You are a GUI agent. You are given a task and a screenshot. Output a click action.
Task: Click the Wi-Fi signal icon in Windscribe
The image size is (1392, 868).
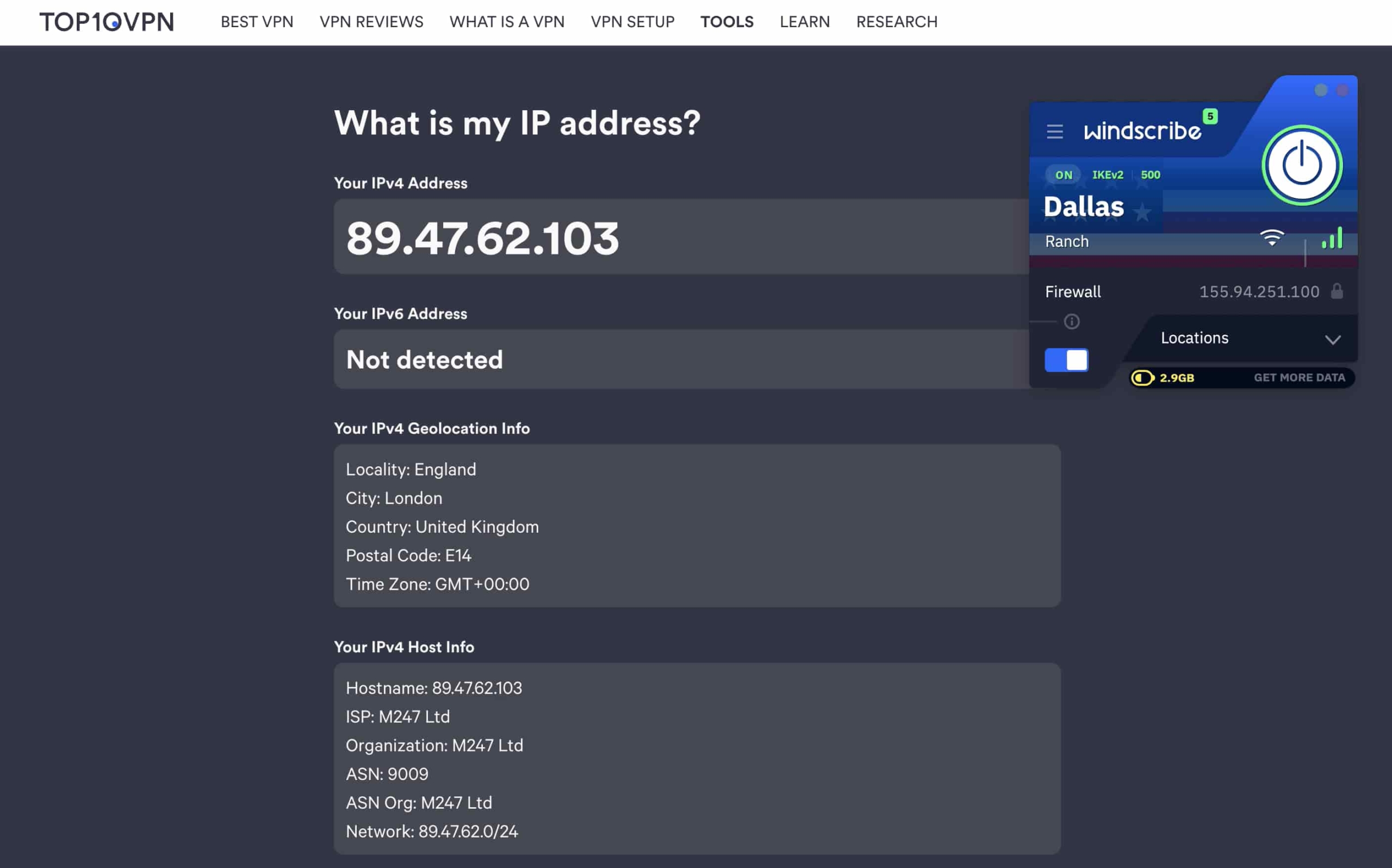(x=1272, y=240)
